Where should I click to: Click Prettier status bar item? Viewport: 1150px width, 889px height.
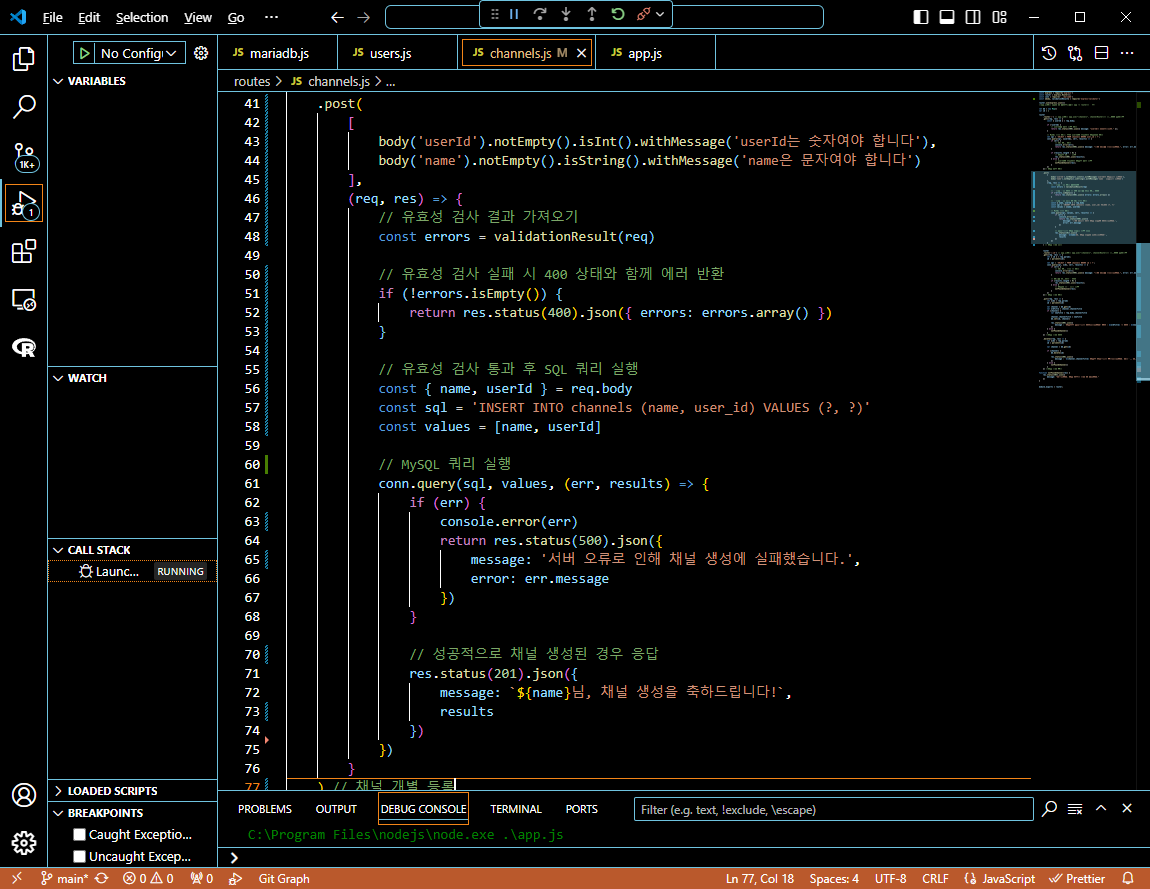click(x=1077, y=878)
